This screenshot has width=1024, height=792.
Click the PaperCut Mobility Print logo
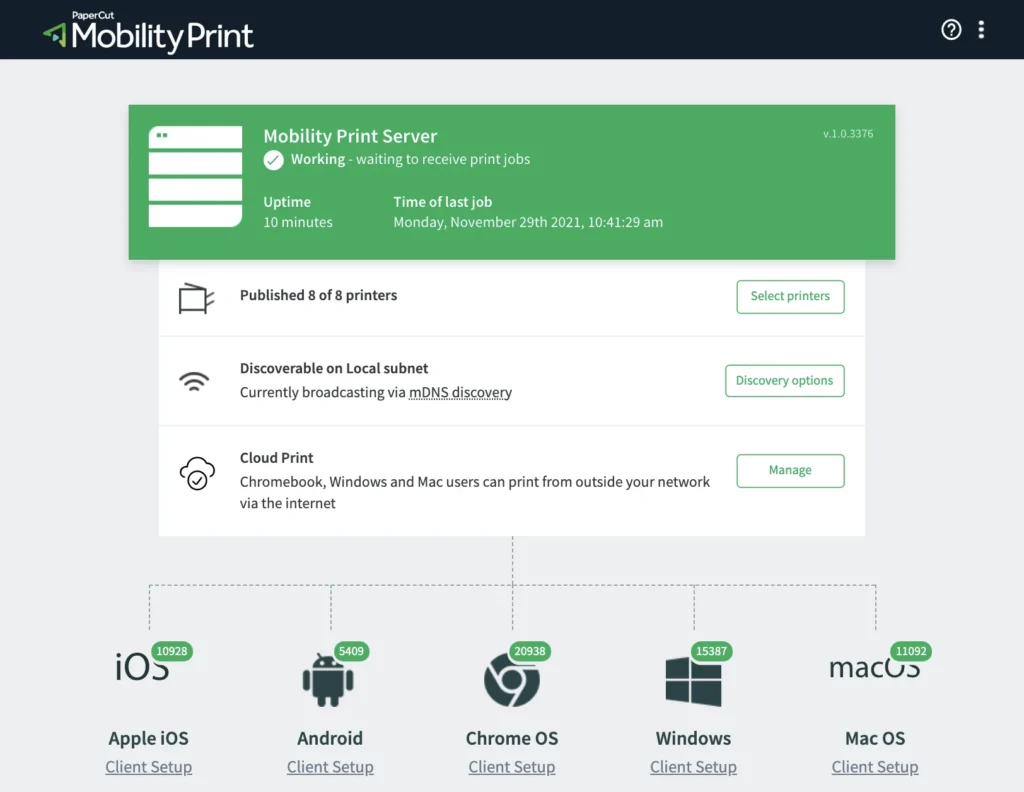coord(148,32)
